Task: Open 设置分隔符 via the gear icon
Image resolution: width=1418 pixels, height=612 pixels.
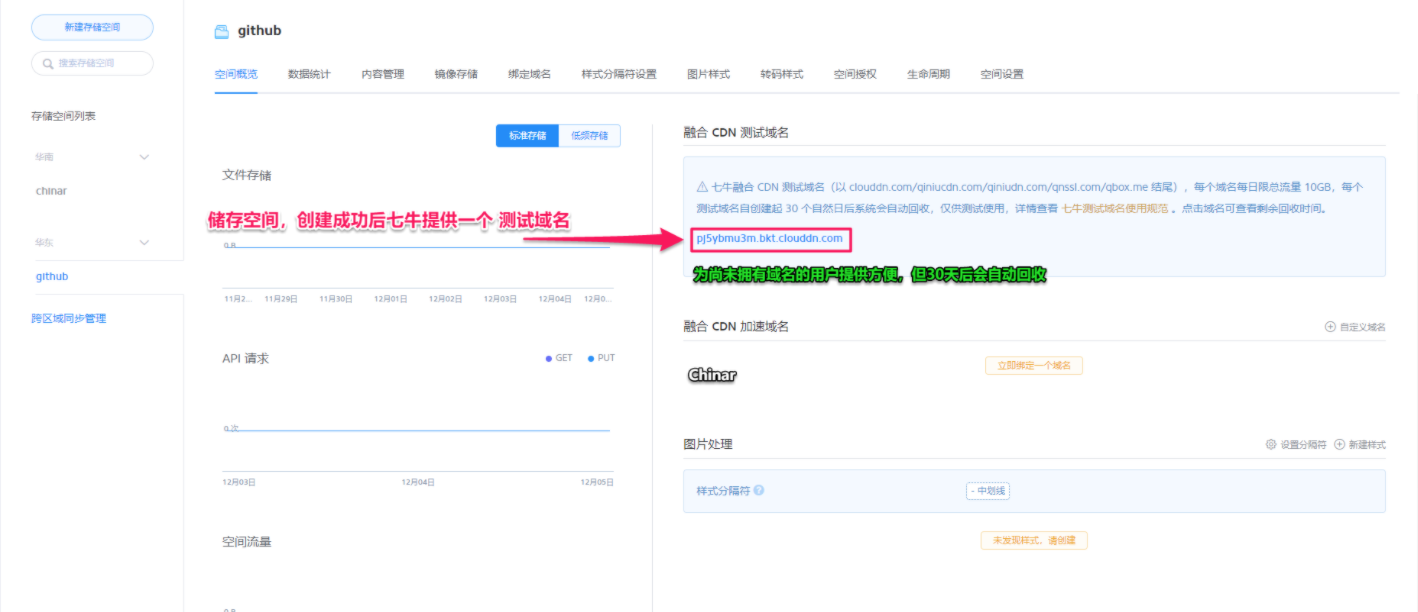Action: pyautogui.click(x=1271, y=444)
